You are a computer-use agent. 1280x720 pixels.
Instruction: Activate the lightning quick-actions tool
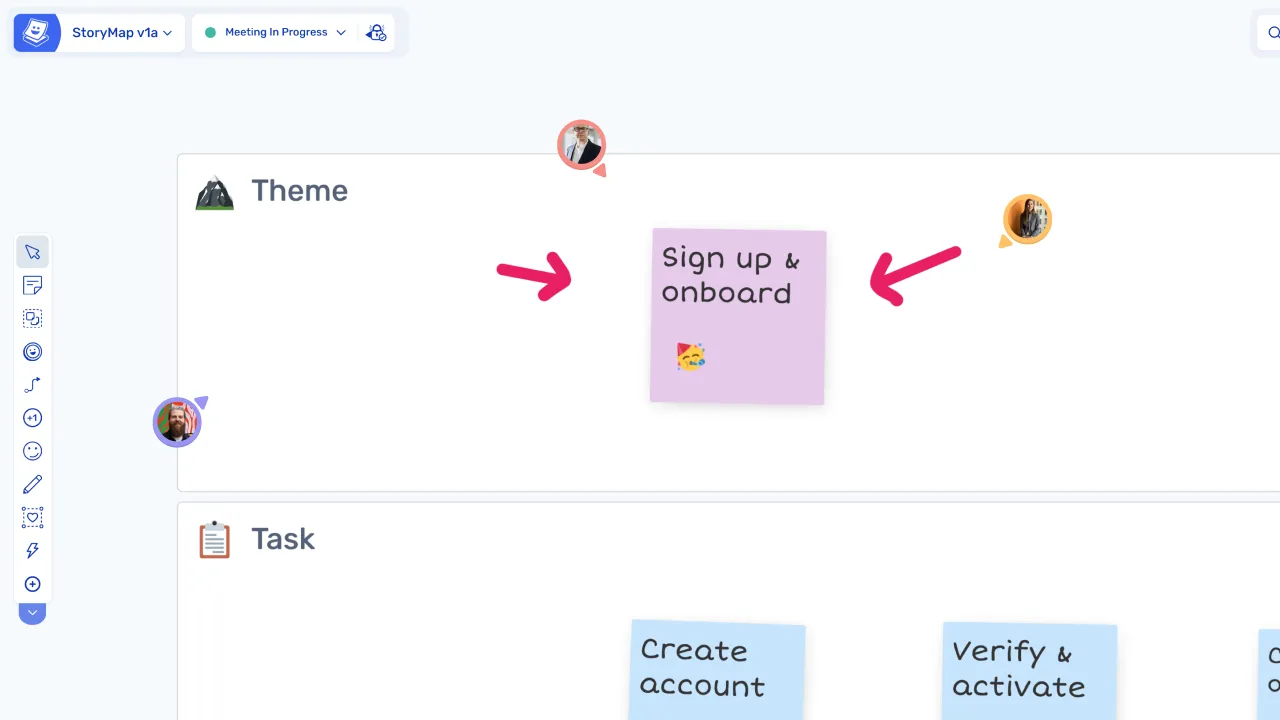pos(32,550)
